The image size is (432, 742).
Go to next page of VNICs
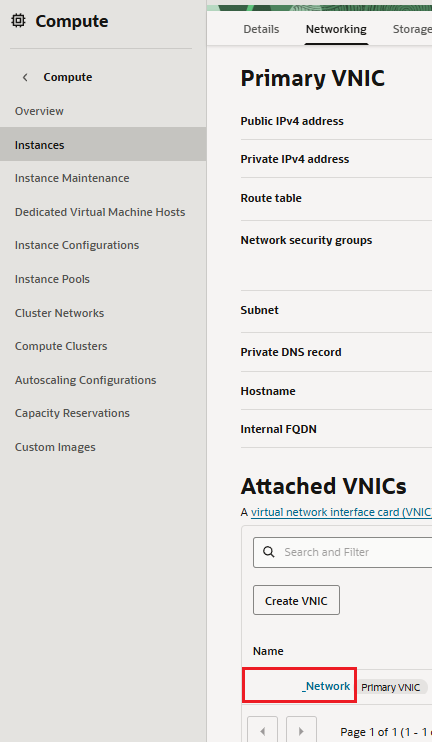coord(301,731)
